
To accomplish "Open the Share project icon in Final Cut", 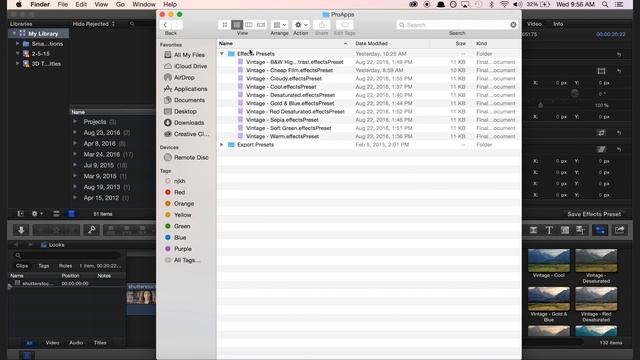I will [x=620, y=230].
